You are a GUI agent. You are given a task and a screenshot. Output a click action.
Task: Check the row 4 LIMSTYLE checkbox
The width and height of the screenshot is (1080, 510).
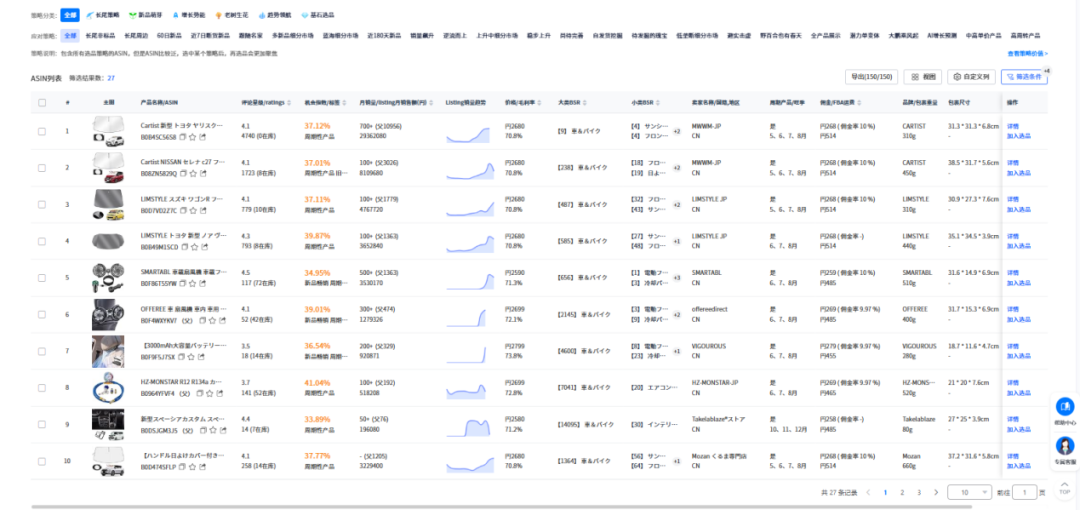[x=42, y=241]
